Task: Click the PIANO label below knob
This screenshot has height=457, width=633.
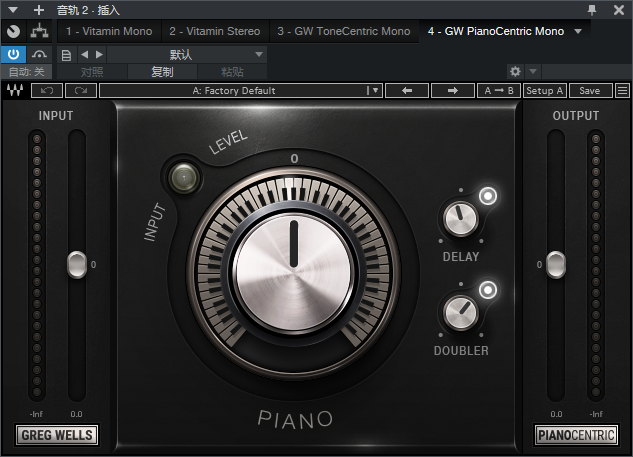Action: [295, 419]
